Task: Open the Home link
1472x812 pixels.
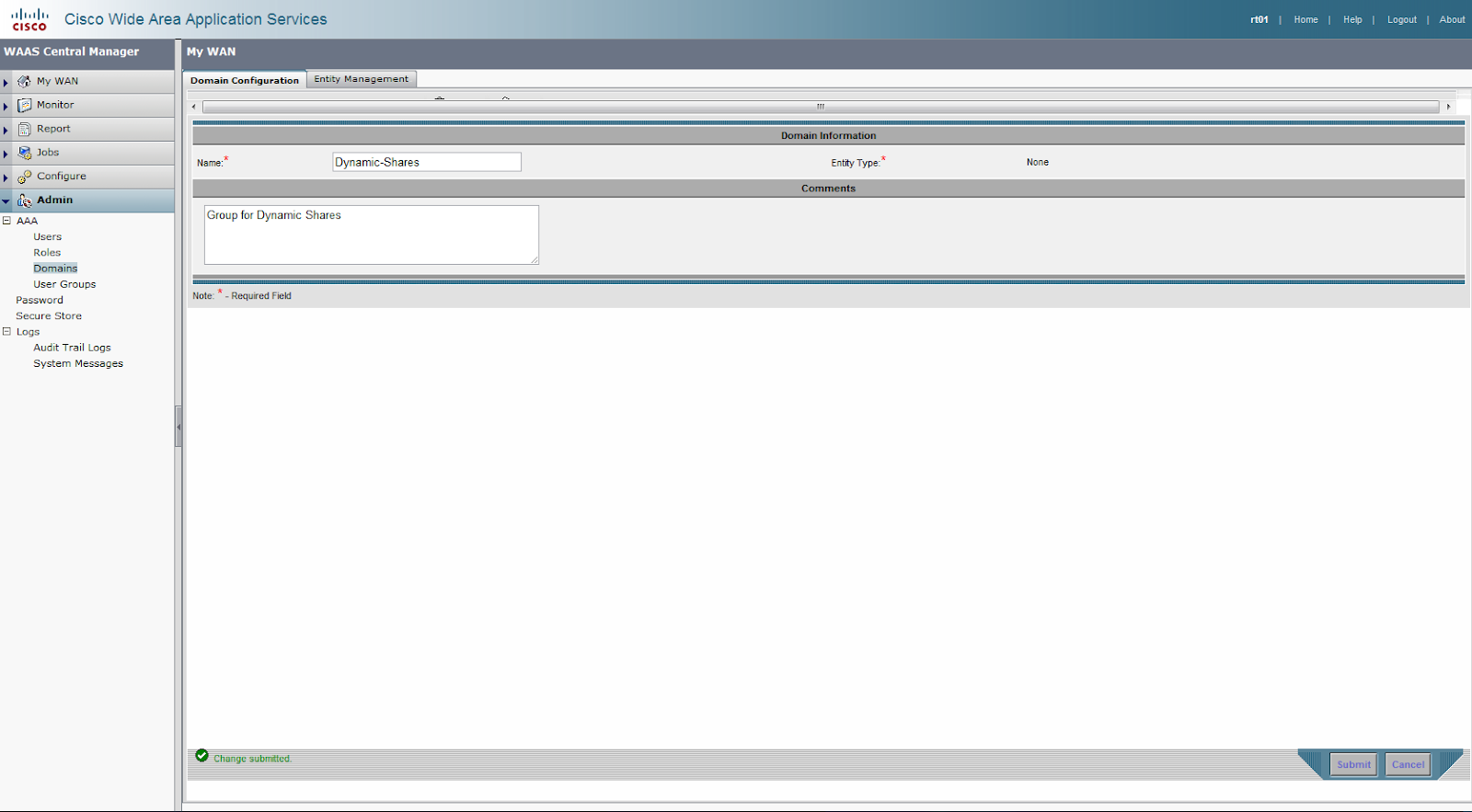Action: click(x=1305, y=19)
